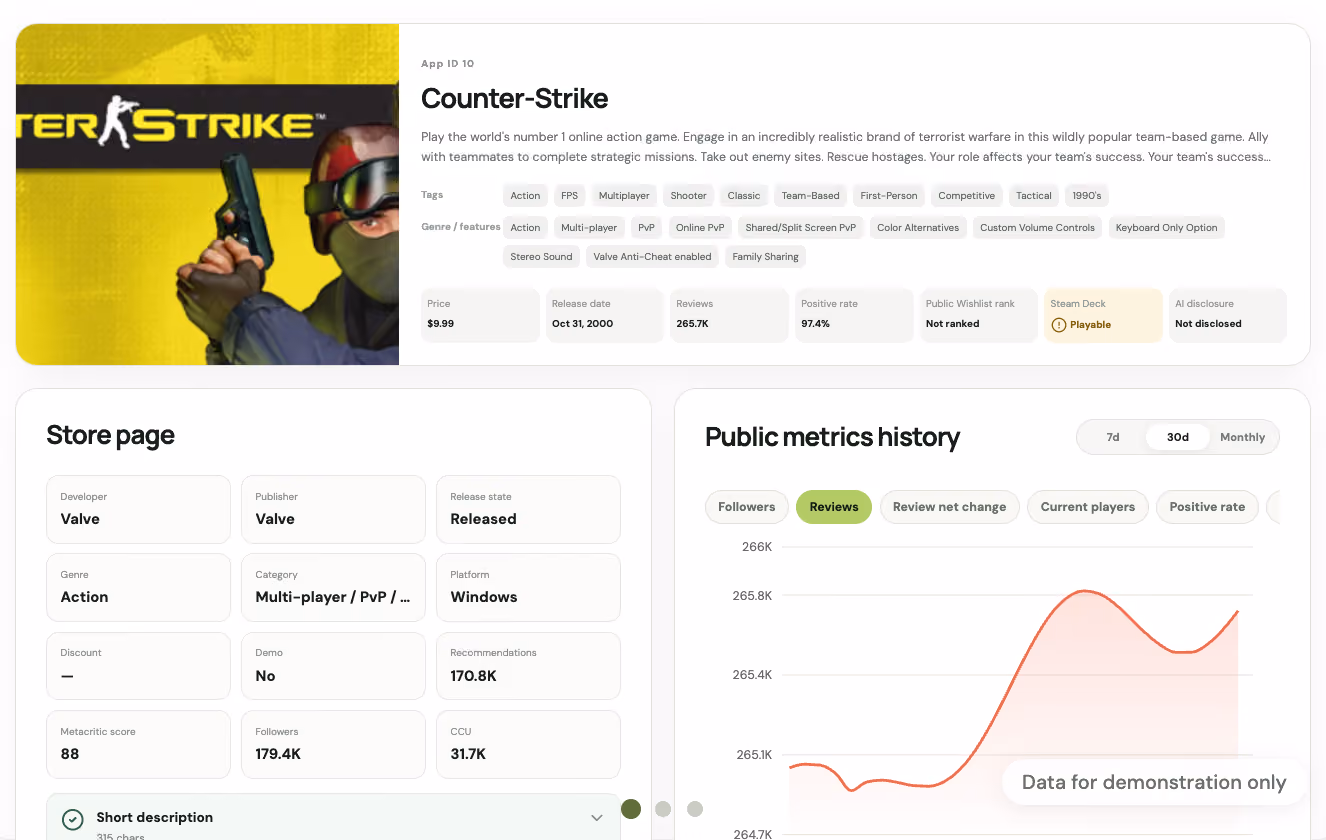Viewport: 1326px width, 840px height.
Task: Click the Counter-Strike cover image
Action: 208,194
